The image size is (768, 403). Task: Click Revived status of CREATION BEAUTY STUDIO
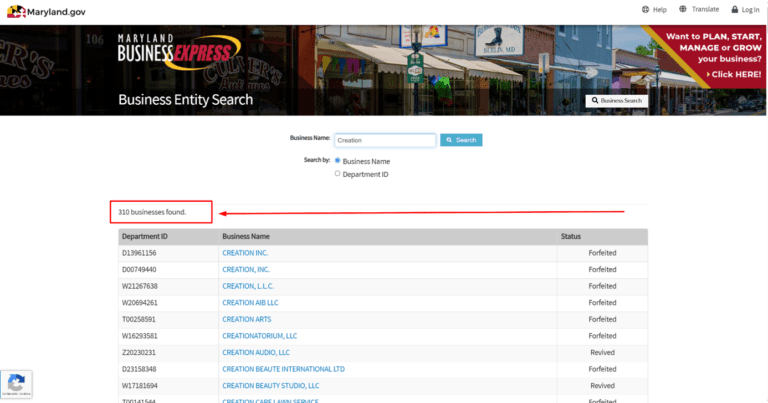[602, 386]
